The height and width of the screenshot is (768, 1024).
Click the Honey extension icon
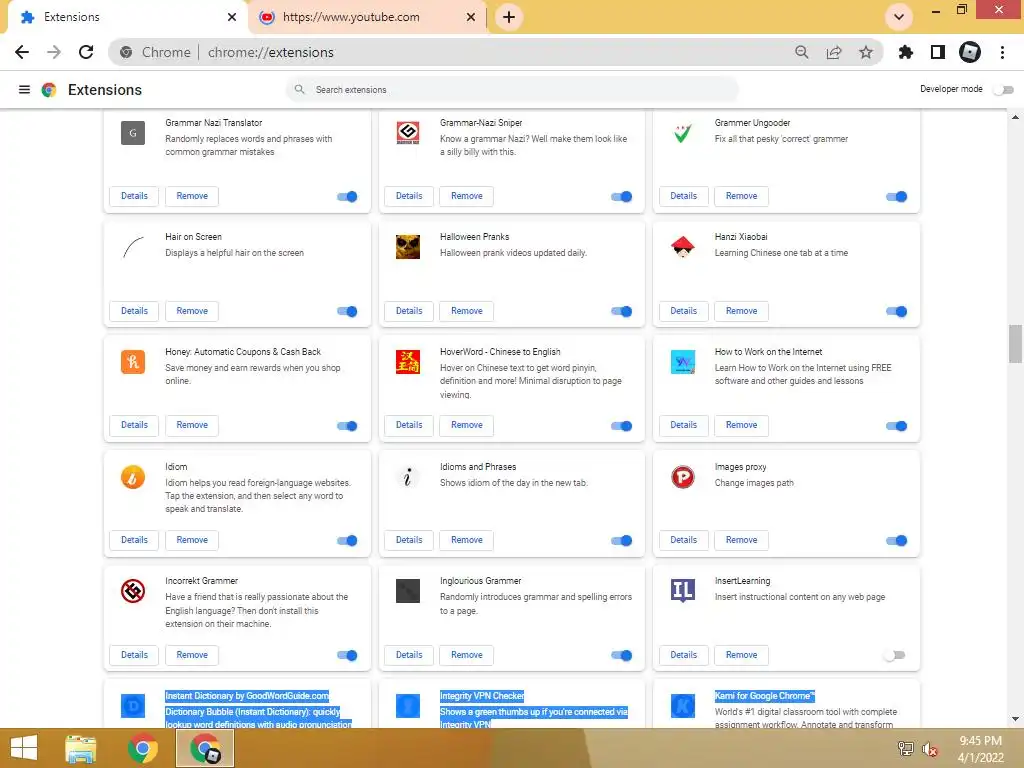(x=133, y=362)
